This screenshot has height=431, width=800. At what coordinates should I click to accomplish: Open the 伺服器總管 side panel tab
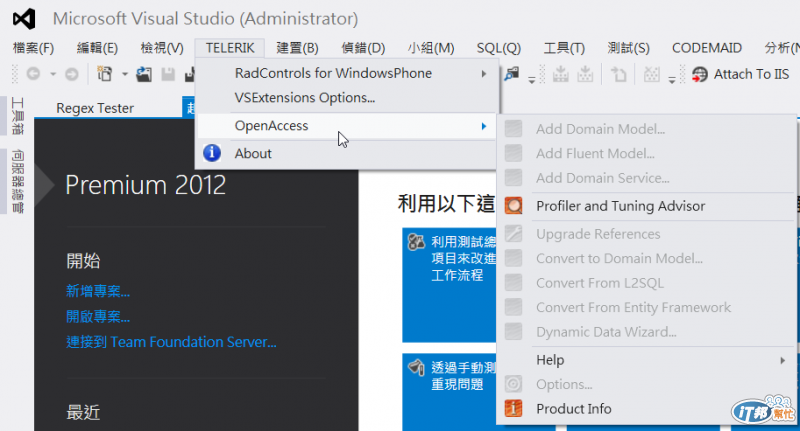click(x=17, y=181)
